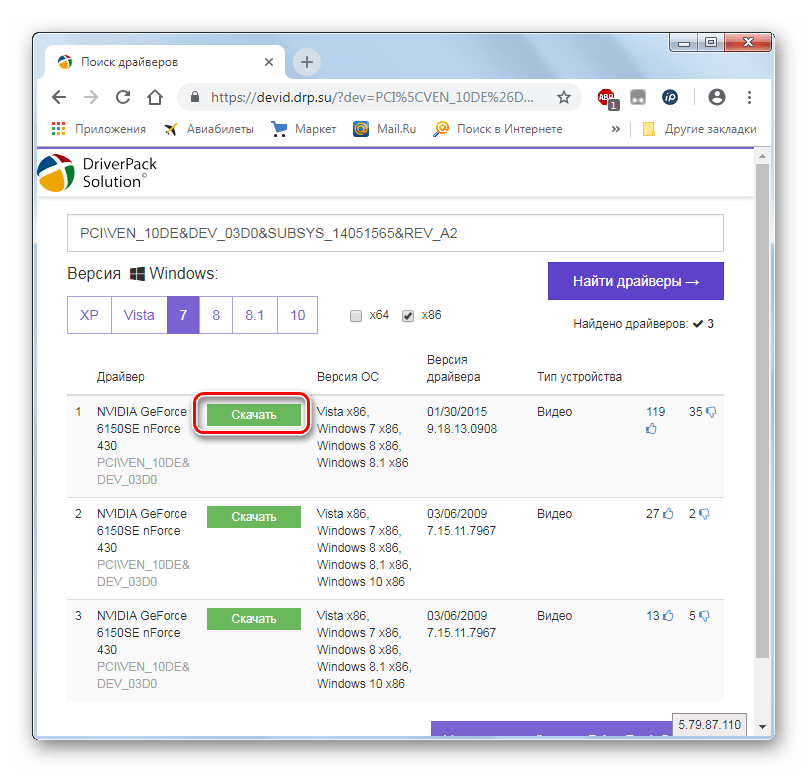This screenshot has width=808, height=773.
Task: Download driver number 3
Action: point(254,619)
